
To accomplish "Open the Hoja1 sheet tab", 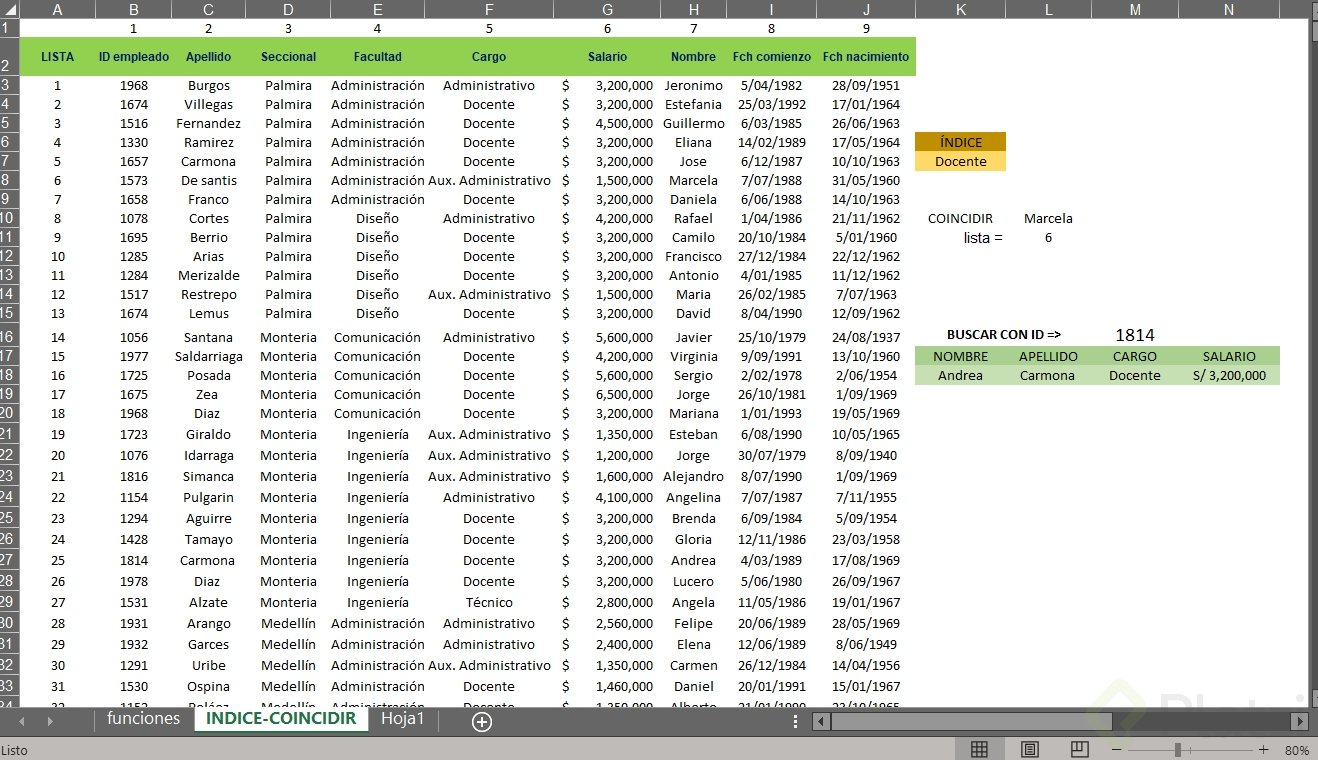I will [x=403, y=718].
